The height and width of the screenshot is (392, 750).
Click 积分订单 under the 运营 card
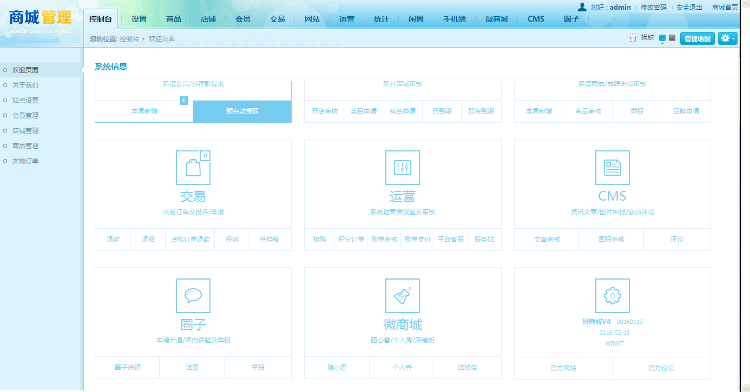pos(351,239)
